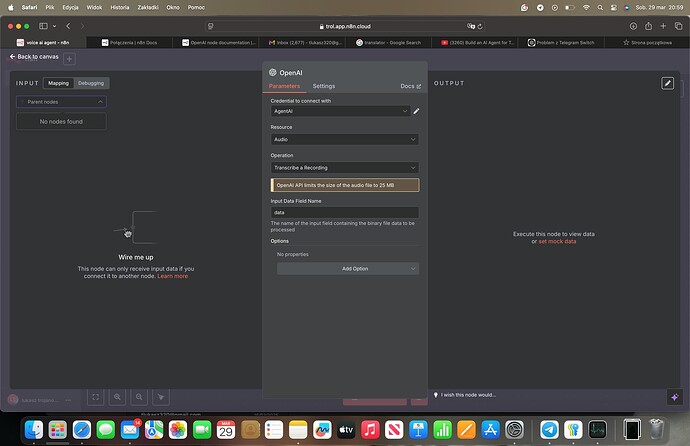Screen dimensions: 690x446
Task: Open Safari downloads button
Action: pos(633,26)
